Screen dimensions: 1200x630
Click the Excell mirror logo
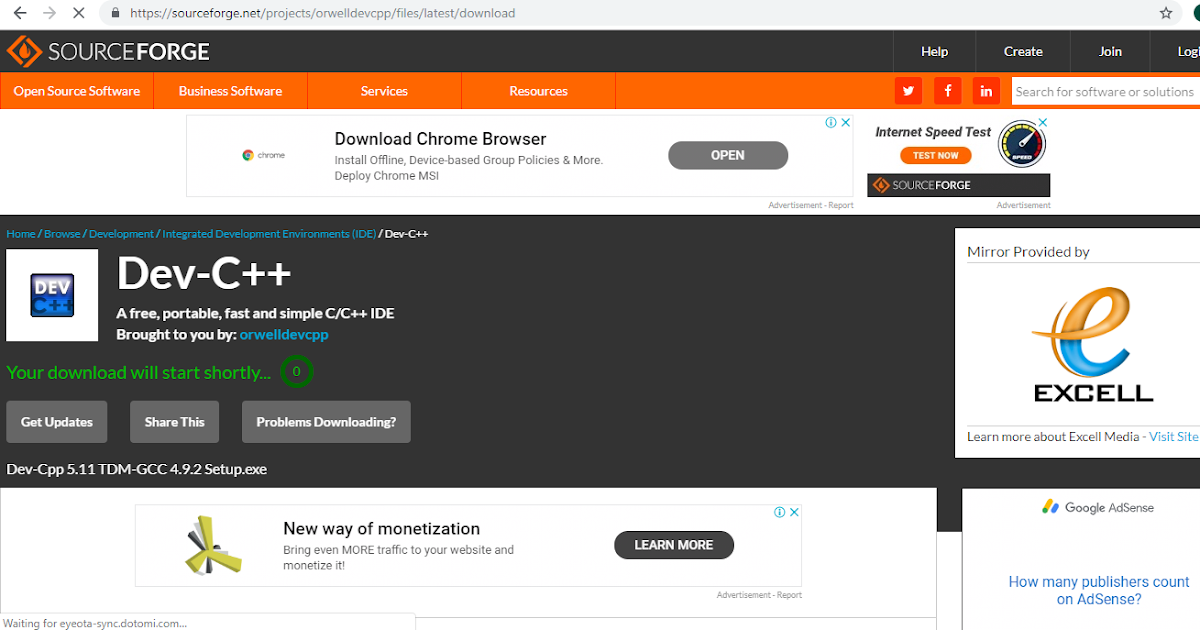pyautogui.click(x=1093, y=344)
